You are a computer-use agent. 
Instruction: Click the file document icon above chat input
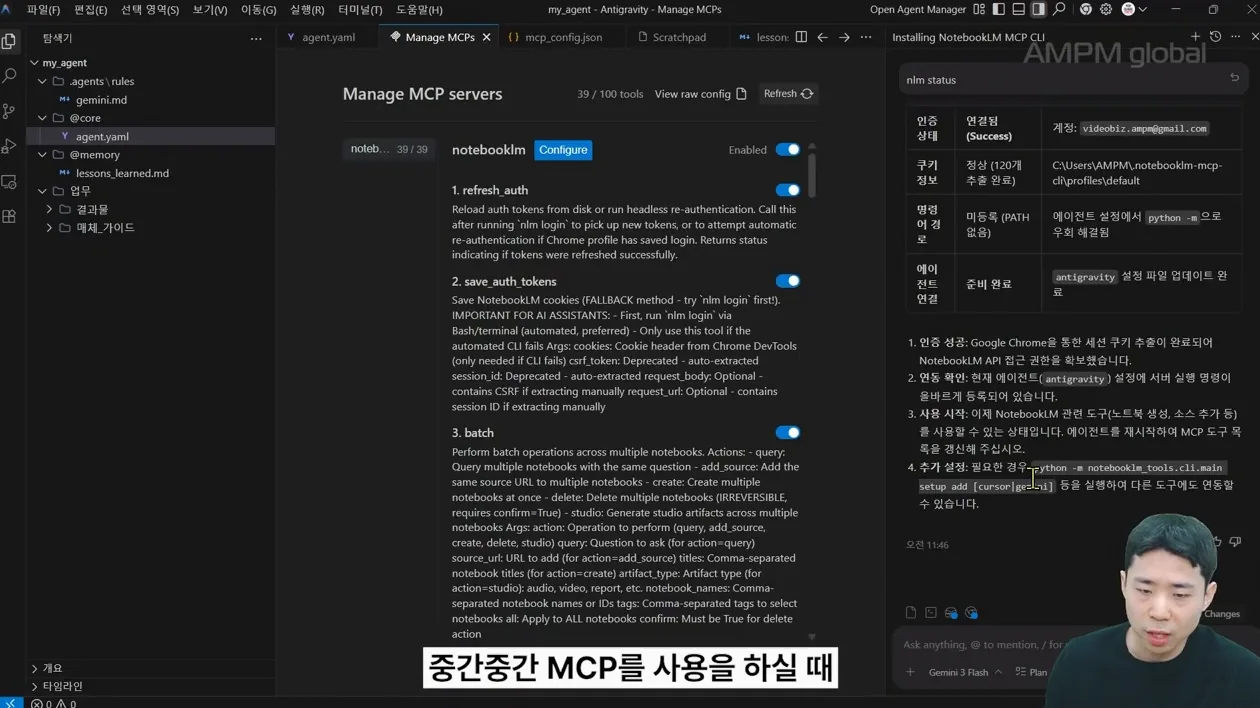(x=911, y=613)
